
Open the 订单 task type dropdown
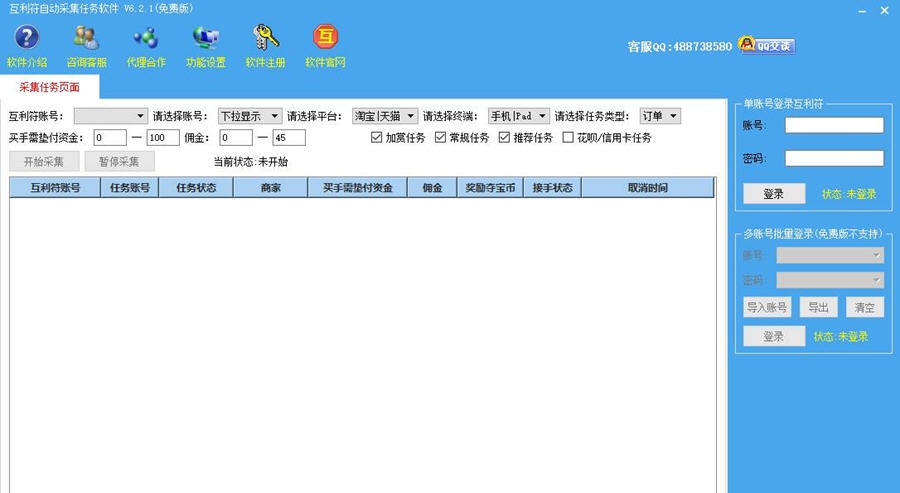click(660, 116)
